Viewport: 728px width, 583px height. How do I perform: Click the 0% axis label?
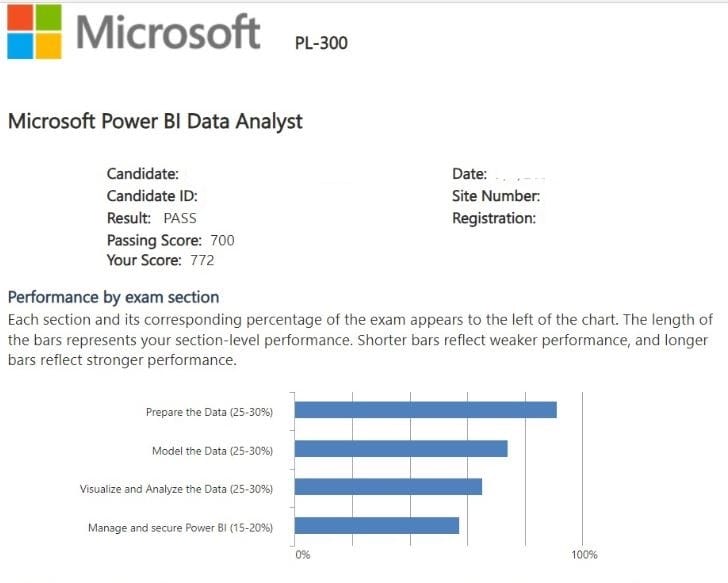click(303, 555)
